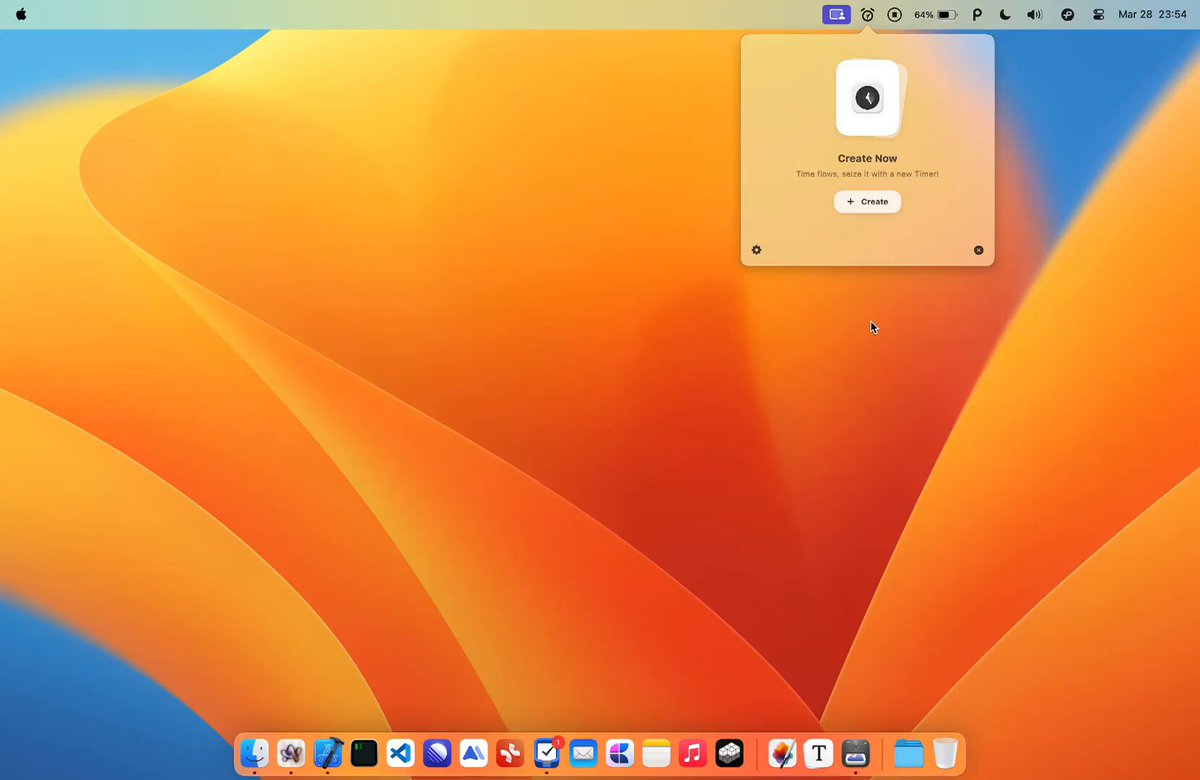Click the clock card illustration in the popover
Screen dimensions: 1200x780
pyautogui.click(x=868, y=98)
